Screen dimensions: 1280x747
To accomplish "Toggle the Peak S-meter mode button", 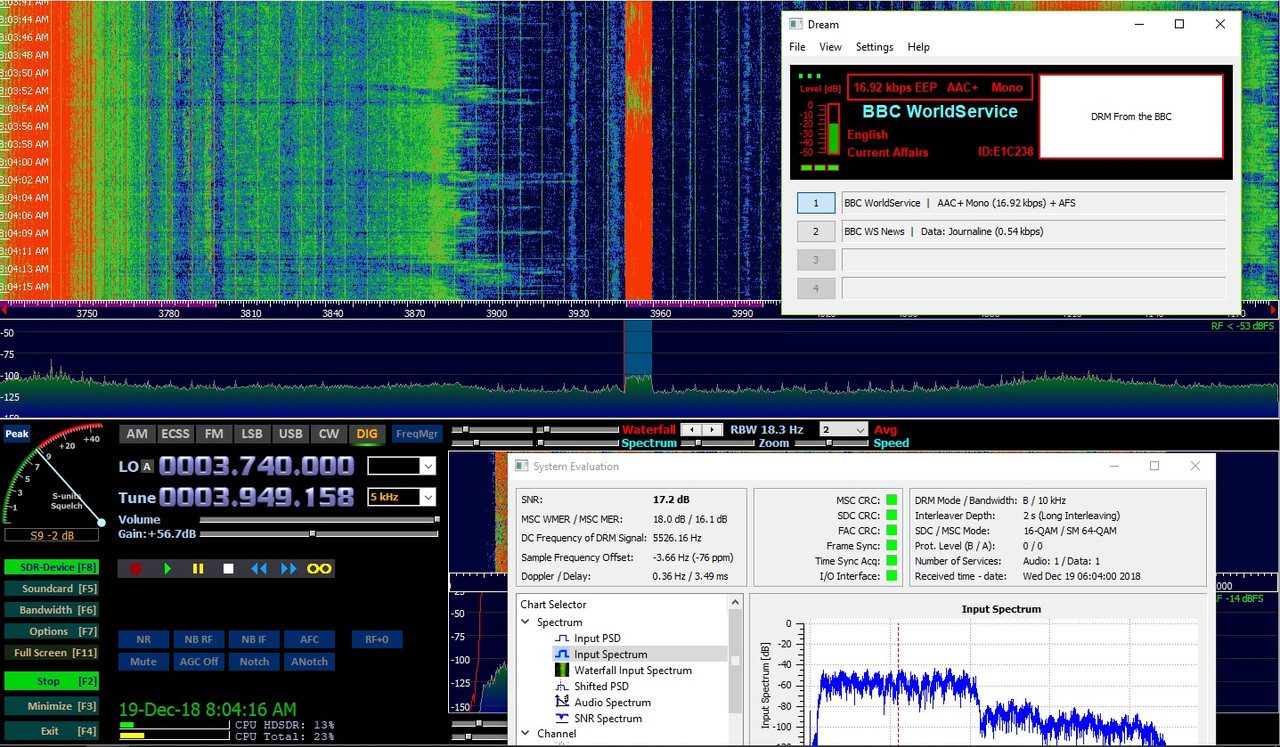I will pyautogui.click(x=16, y=434).
